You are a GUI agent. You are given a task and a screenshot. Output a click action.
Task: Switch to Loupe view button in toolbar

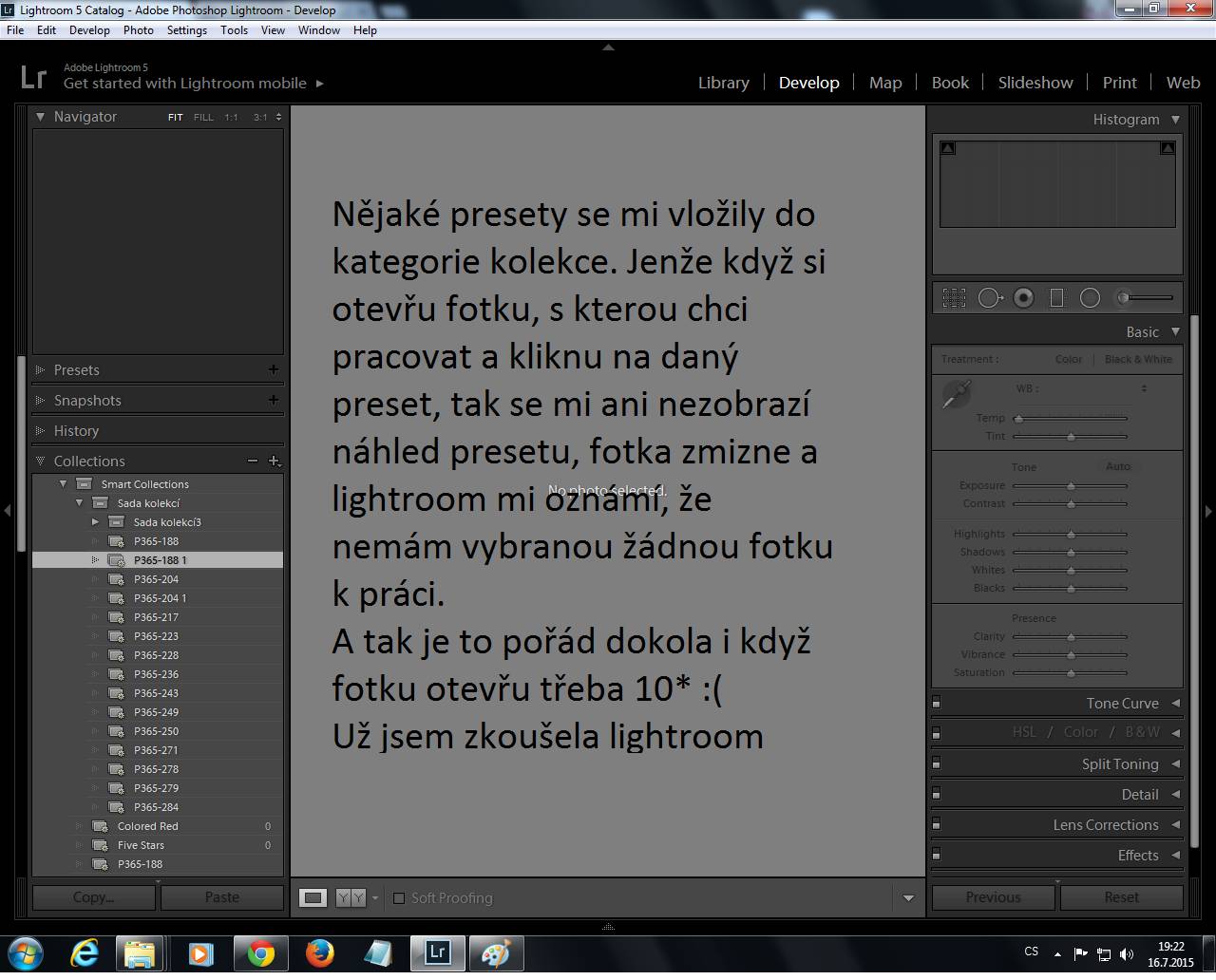tap(313, 897)
